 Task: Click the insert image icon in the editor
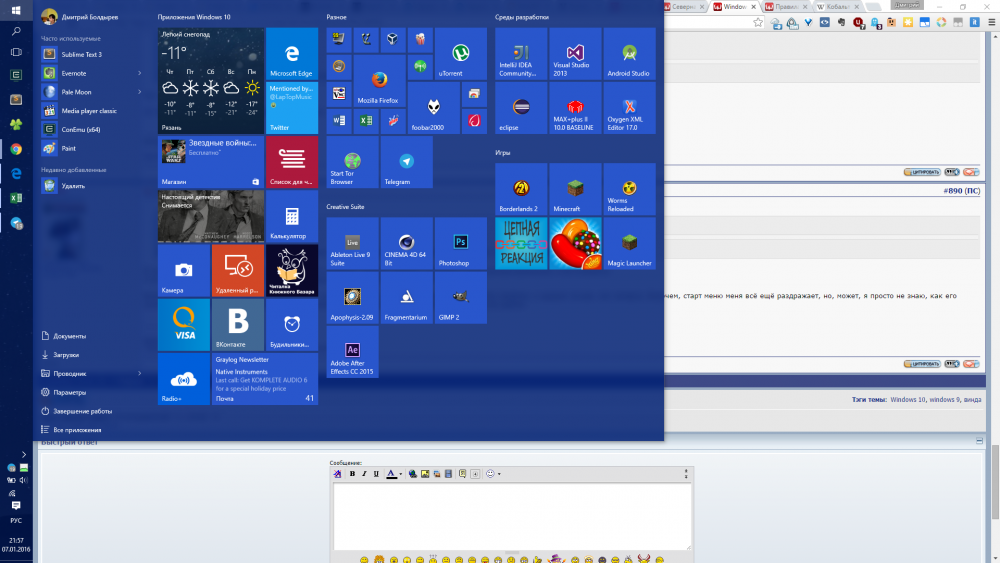pos(425,474)
